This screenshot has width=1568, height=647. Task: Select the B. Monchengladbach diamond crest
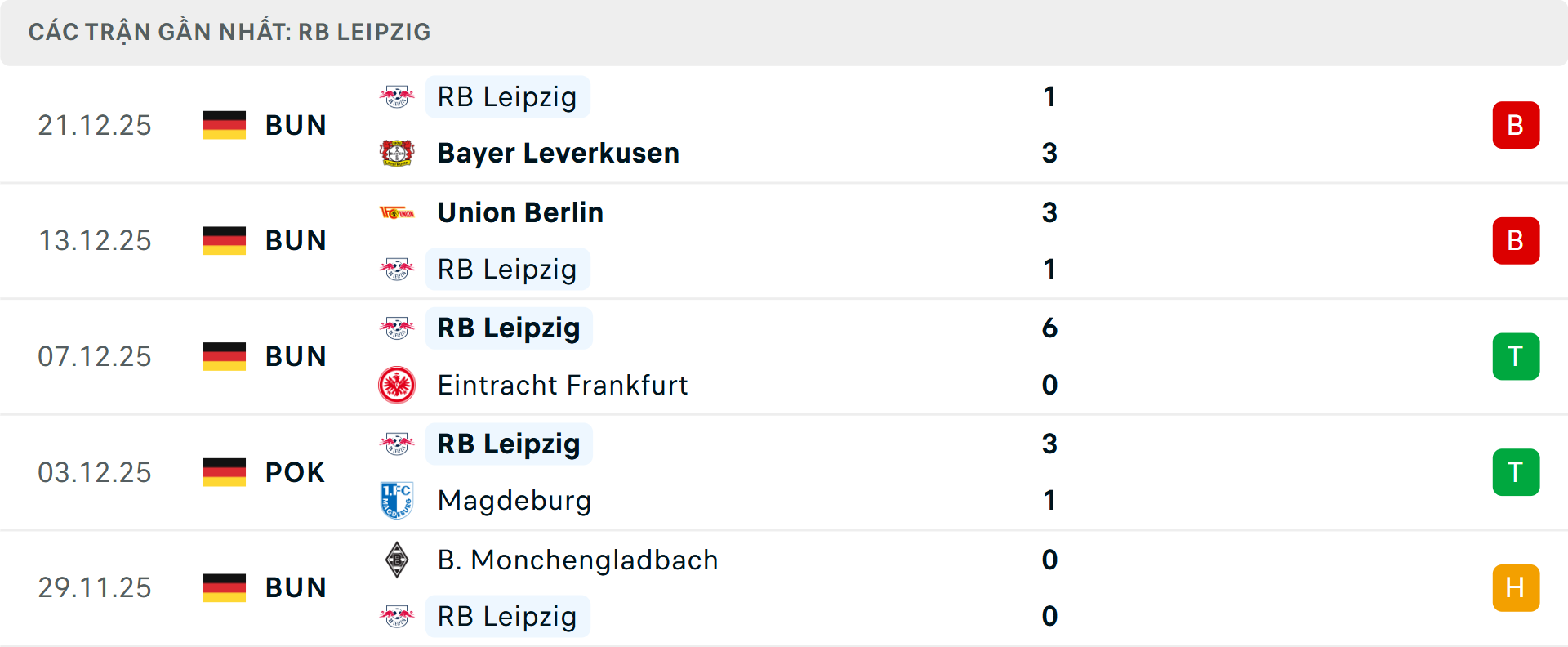tap(398, 560)
